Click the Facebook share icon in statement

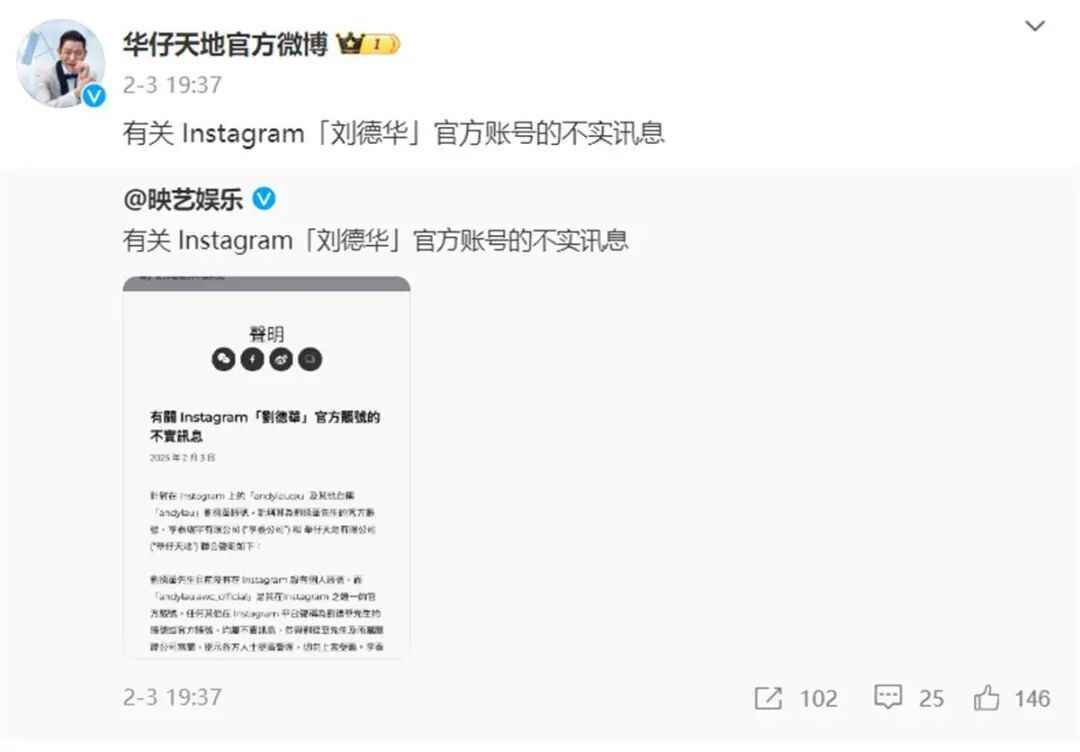tap(252, 359)
